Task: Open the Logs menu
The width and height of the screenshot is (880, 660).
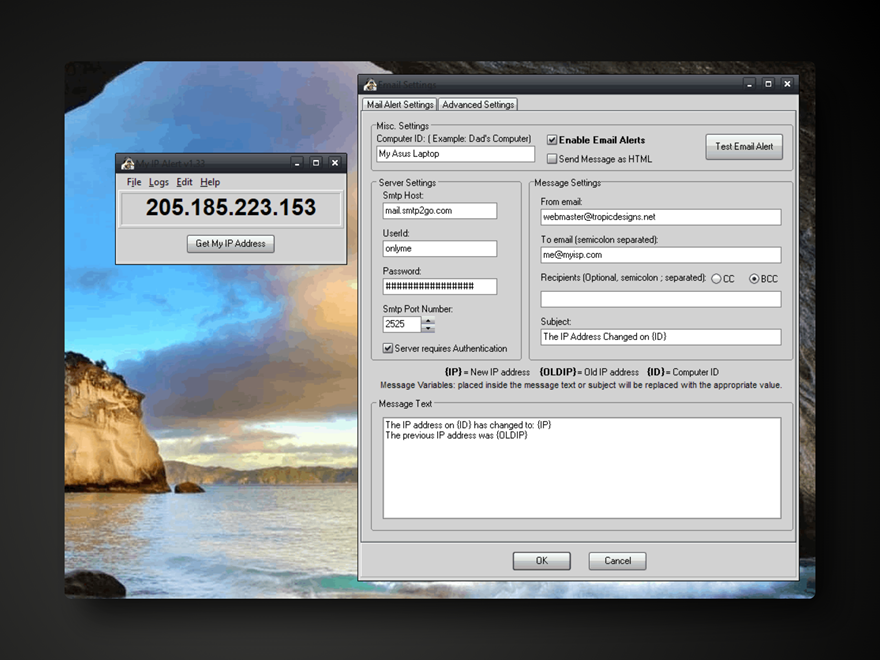Action: (x=159, y=182)
